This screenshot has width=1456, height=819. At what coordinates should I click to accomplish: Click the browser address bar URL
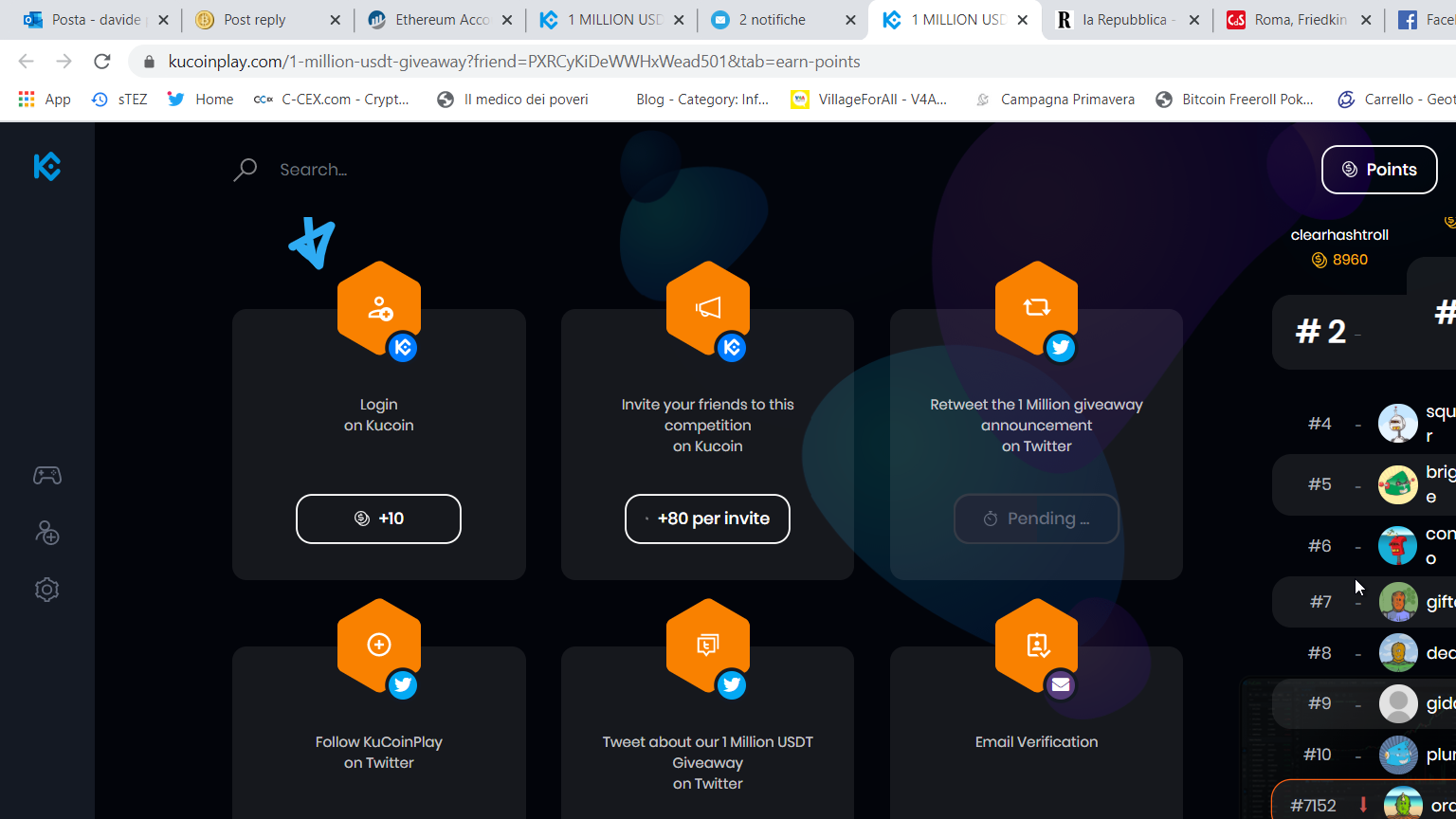[x=515, y=62]
